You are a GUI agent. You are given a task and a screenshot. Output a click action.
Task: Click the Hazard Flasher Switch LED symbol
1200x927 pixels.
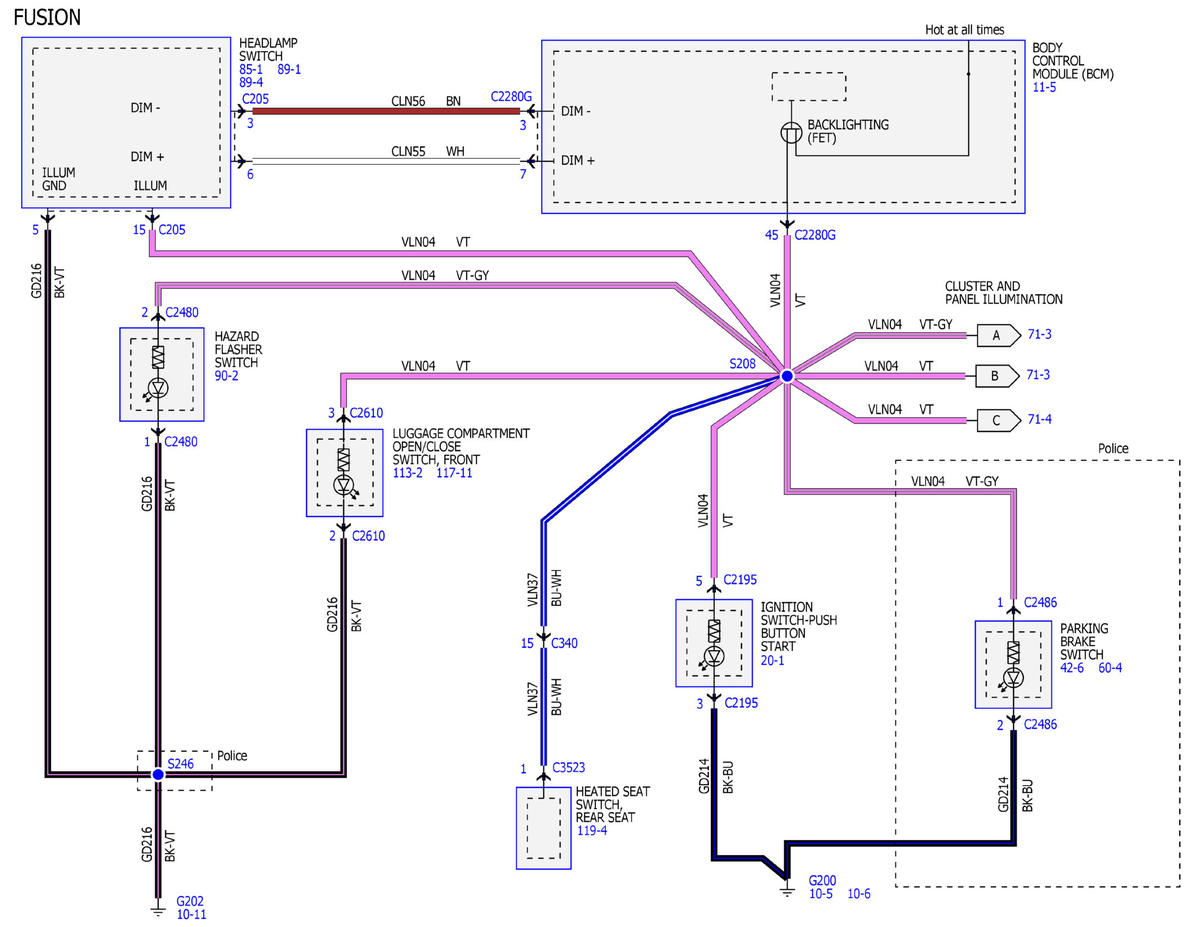(x=157, y=387)
